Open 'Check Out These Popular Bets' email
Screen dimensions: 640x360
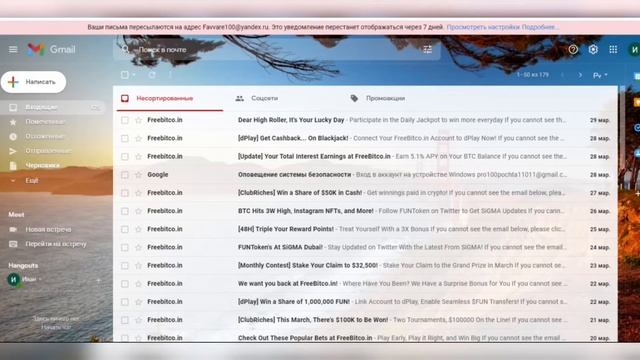tap(365, 337)
